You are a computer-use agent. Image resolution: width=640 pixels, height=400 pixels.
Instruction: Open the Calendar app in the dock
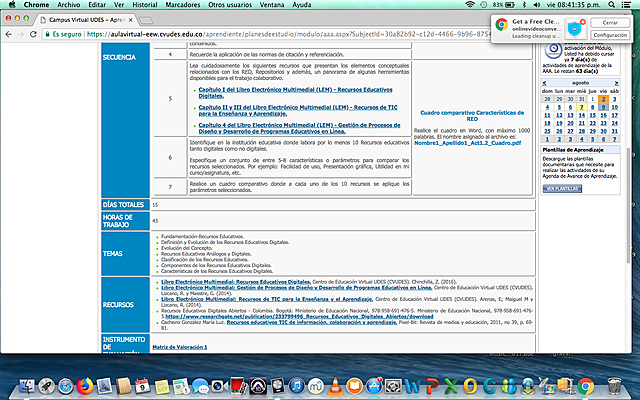[x=142, y=386]
